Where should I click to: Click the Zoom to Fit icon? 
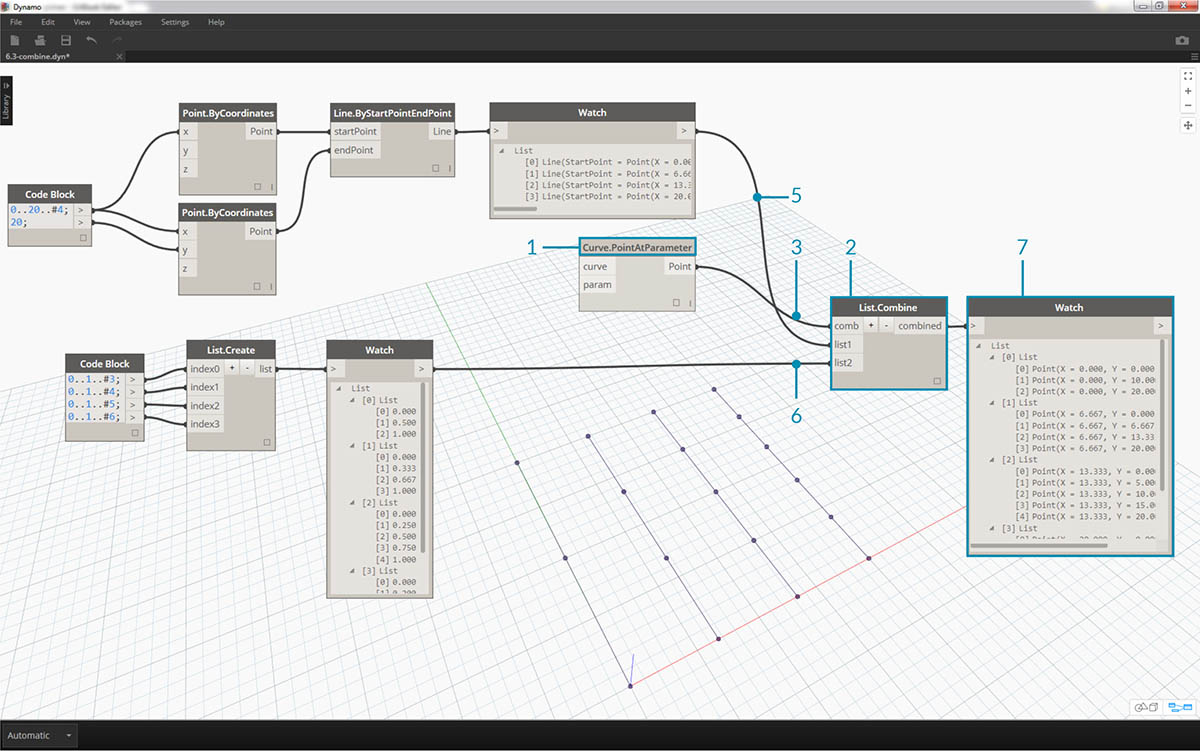pos(1188,76)
